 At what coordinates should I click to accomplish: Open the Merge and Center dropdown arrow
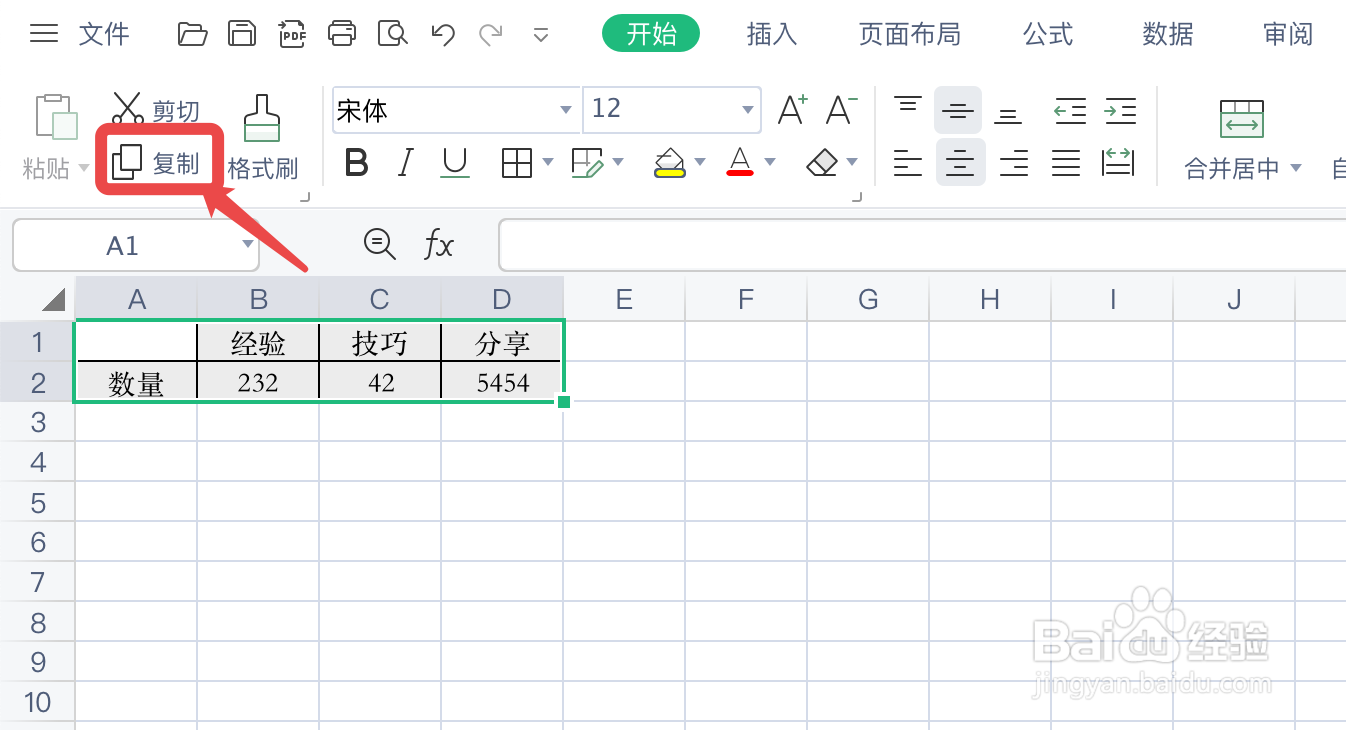pos(1296,168)
